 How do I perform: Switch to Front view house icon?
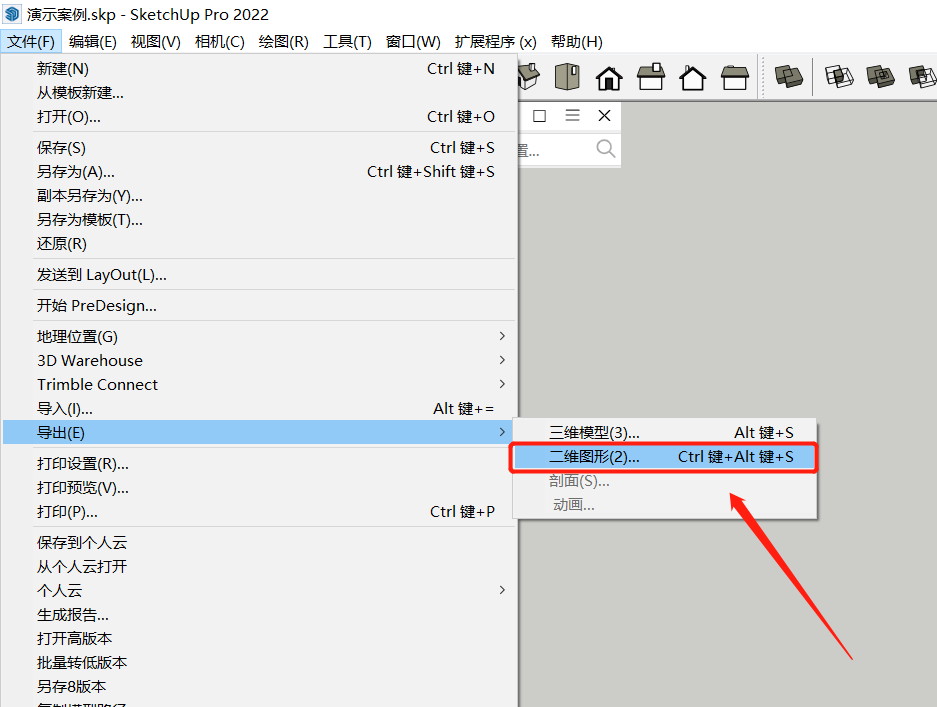[609, 77]
